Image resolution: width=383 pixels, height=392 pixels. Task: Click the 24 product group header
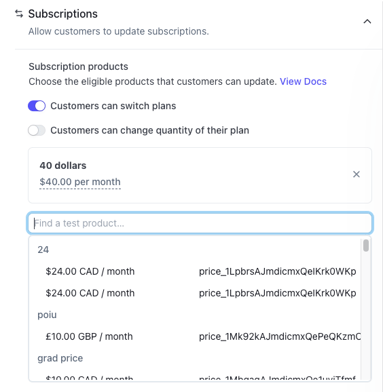pyautogui.click(x=43, y=250)
